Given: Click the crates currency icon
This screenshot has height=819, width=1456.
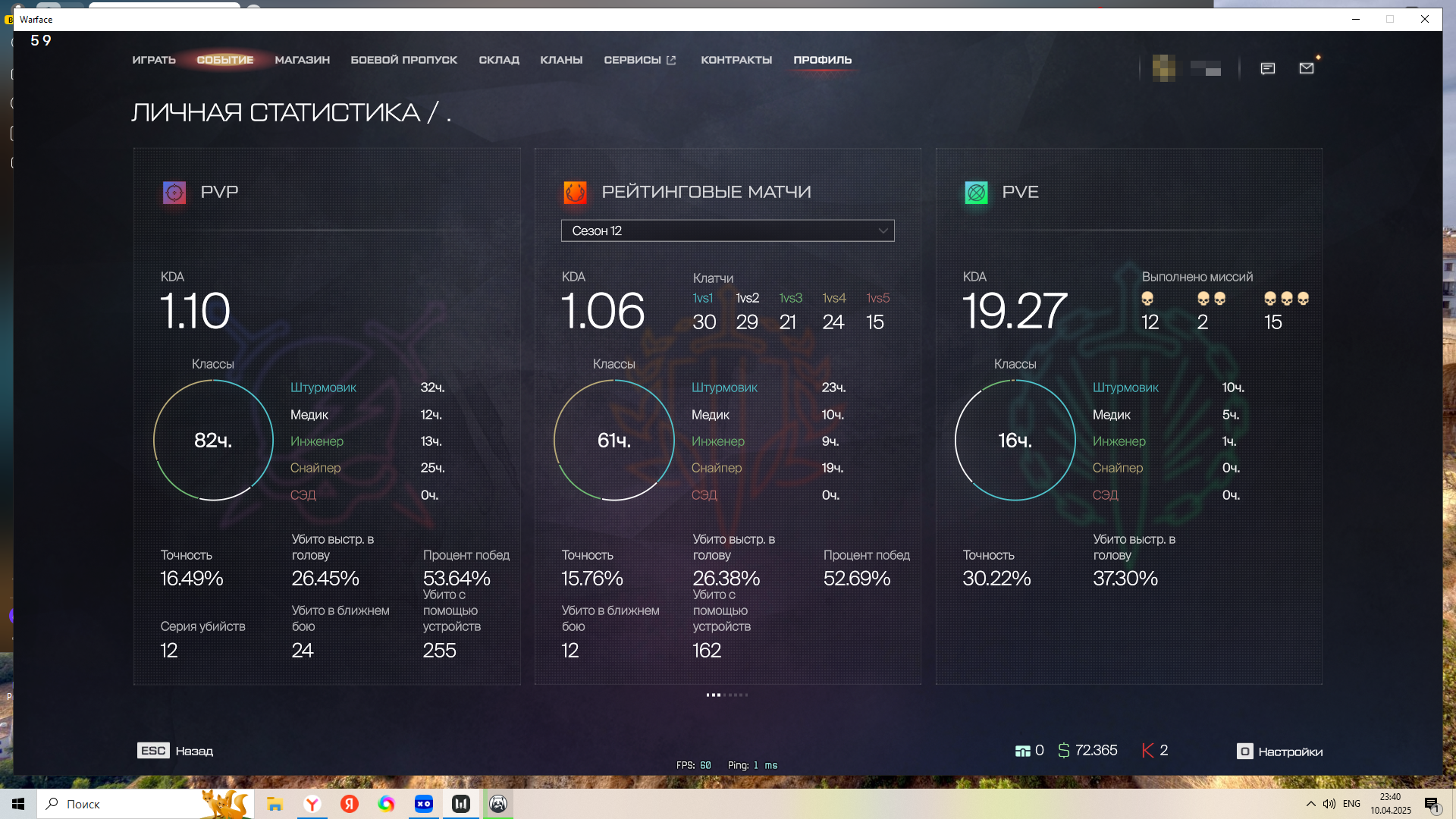Looking at the screenshot, I should (1023, 751).
